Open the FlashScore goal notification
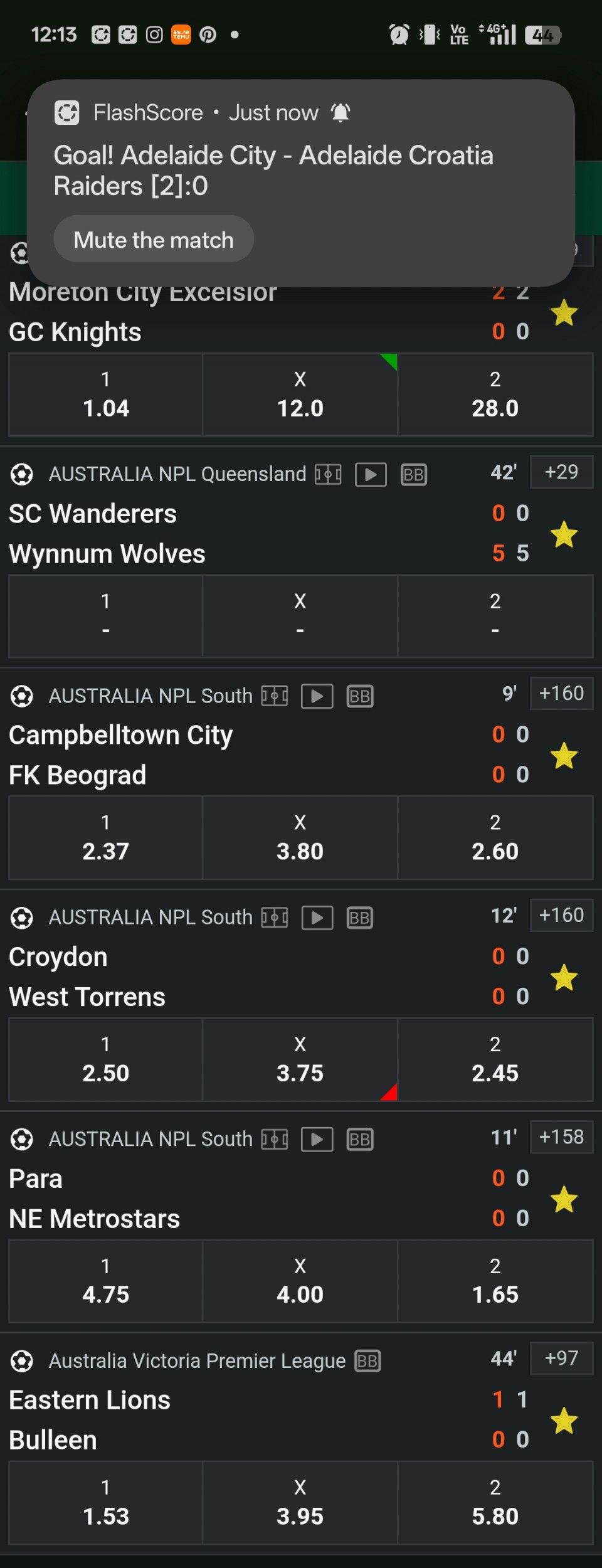Image resolution: width=602 pixels, height=1568 pixels. (301, 169)
